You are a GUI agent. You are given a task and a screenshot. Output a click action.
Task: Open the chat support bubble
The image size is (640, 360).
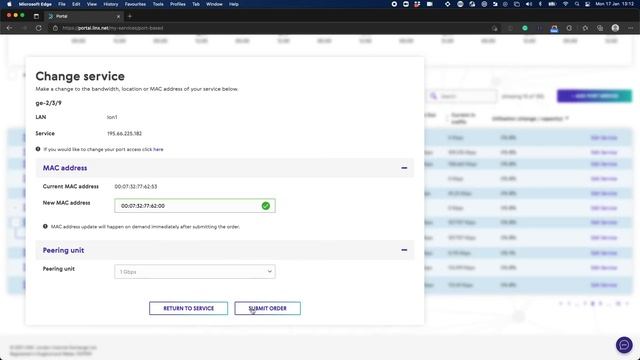[624, 345]
